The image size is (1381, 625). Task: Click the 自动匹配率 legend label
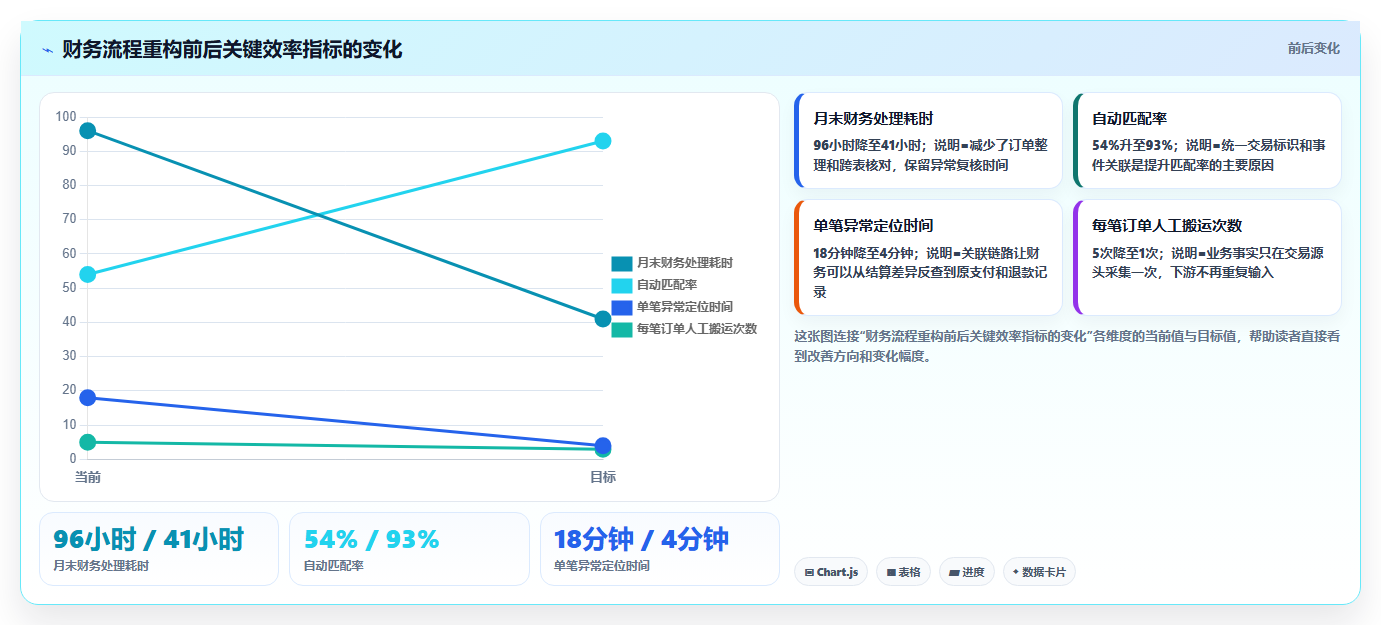[667, 285]
